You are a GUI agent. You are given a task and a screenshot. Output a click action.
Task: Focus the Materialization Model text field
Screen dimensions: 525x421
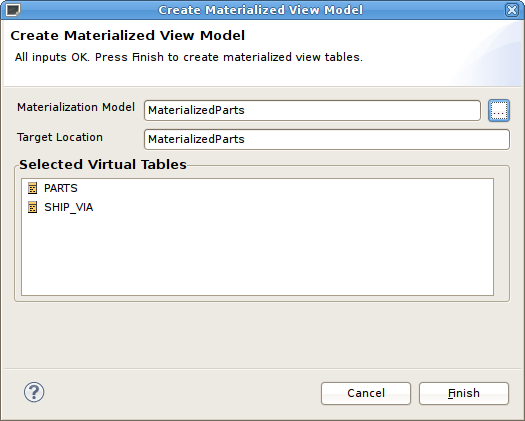pyautogui.click(x=312, y=111)
